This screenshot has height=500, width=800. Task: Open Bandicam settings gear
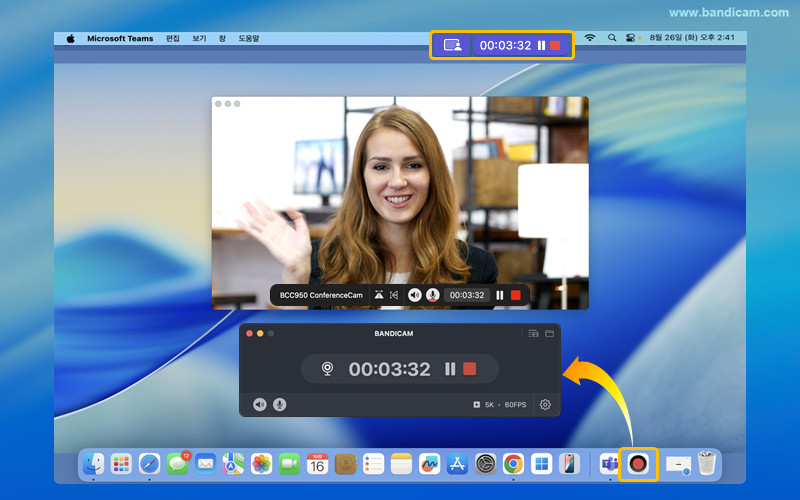pyautogui.click(x=545, y=405)
